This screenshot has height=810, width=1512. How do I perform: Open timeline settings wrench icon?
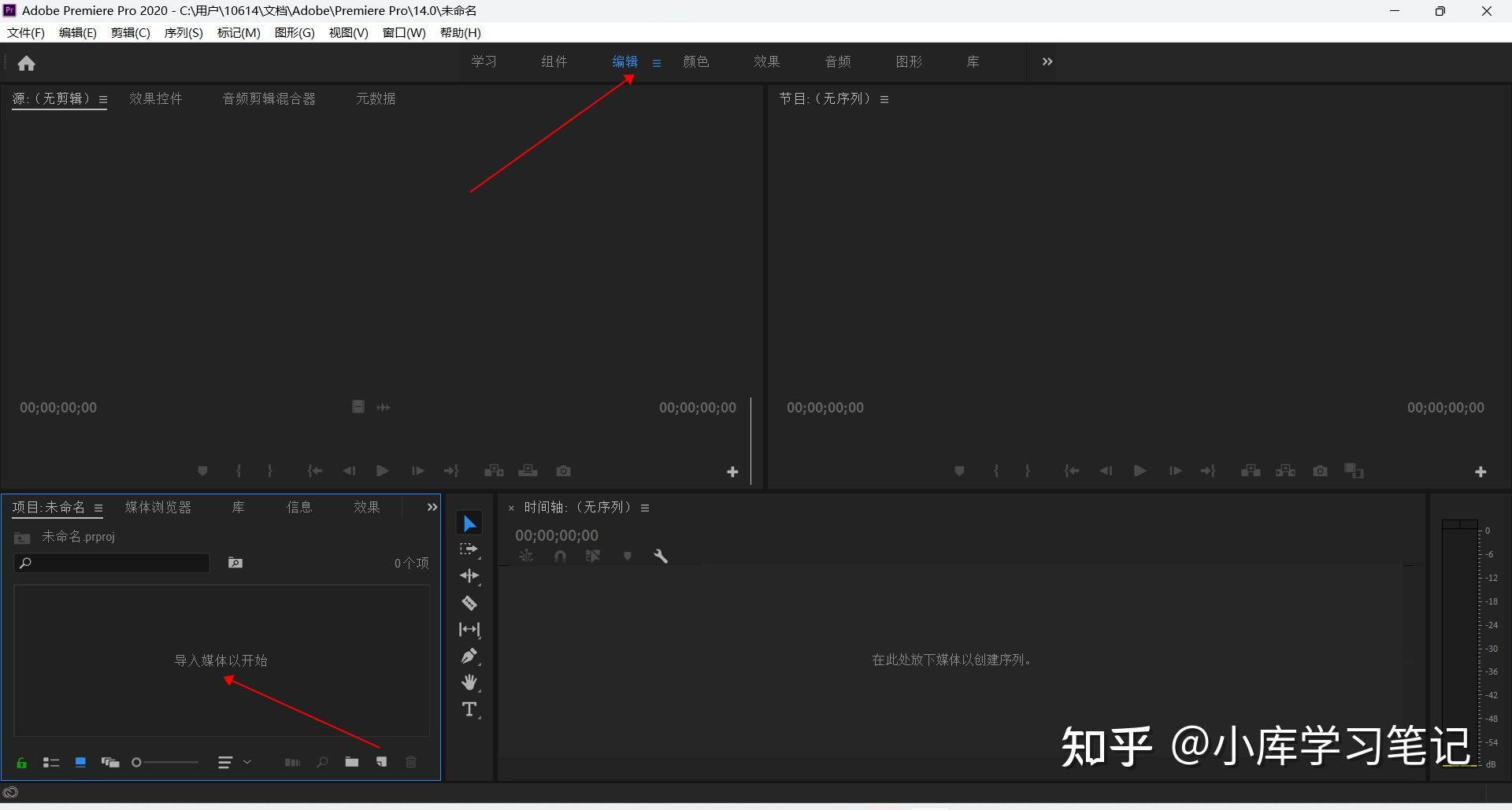[661, 557]
